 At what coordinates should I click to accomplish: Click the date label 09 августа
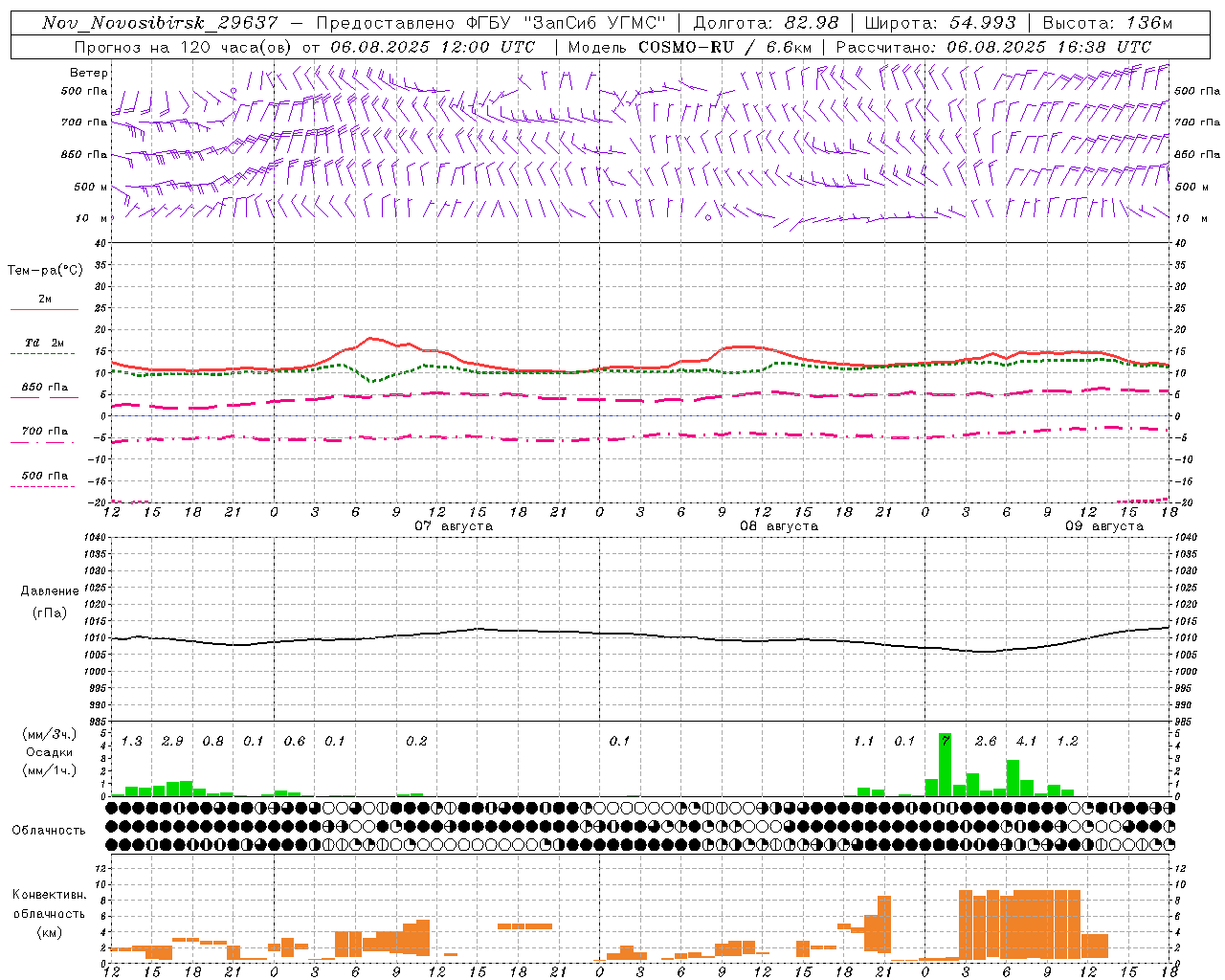coord(1104,526)
